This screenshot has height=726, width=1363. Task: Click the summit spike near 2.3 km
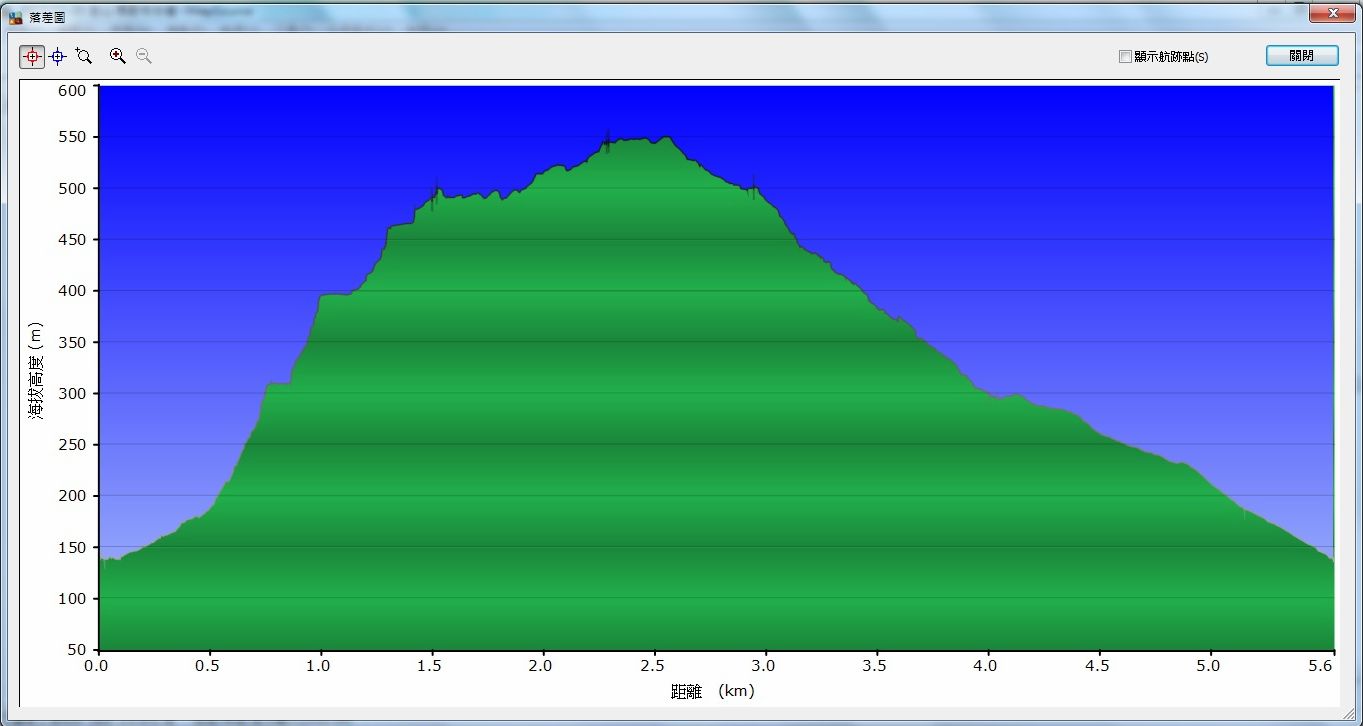pos(607,142)
